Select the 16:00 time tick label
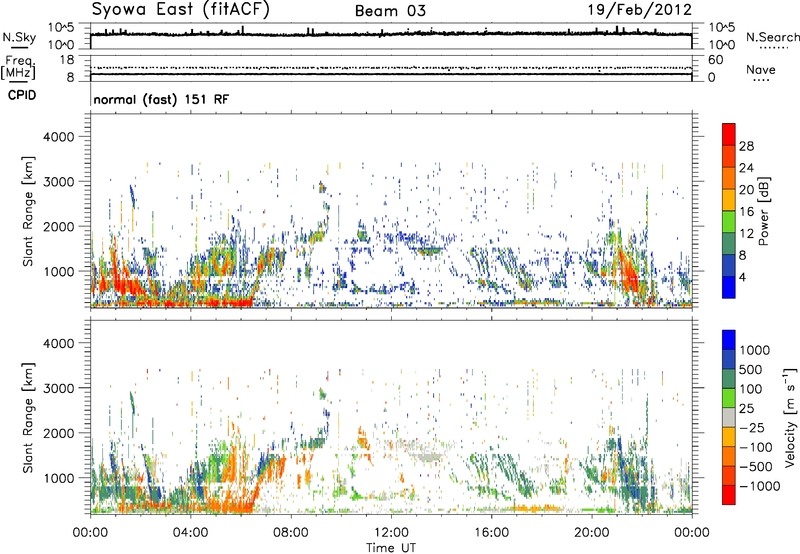 tap(491, 533)
